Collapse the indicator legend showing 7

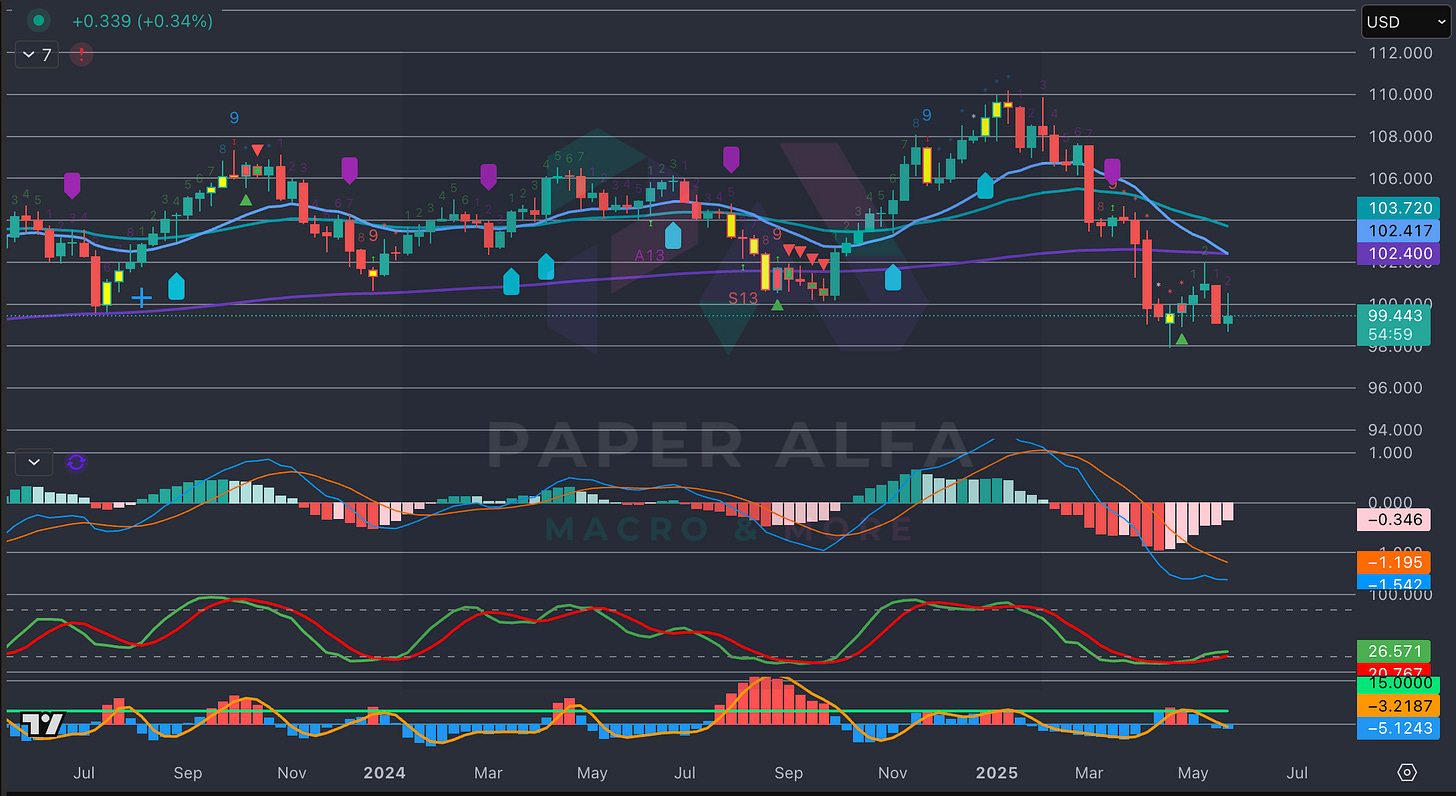pos(35,54)
